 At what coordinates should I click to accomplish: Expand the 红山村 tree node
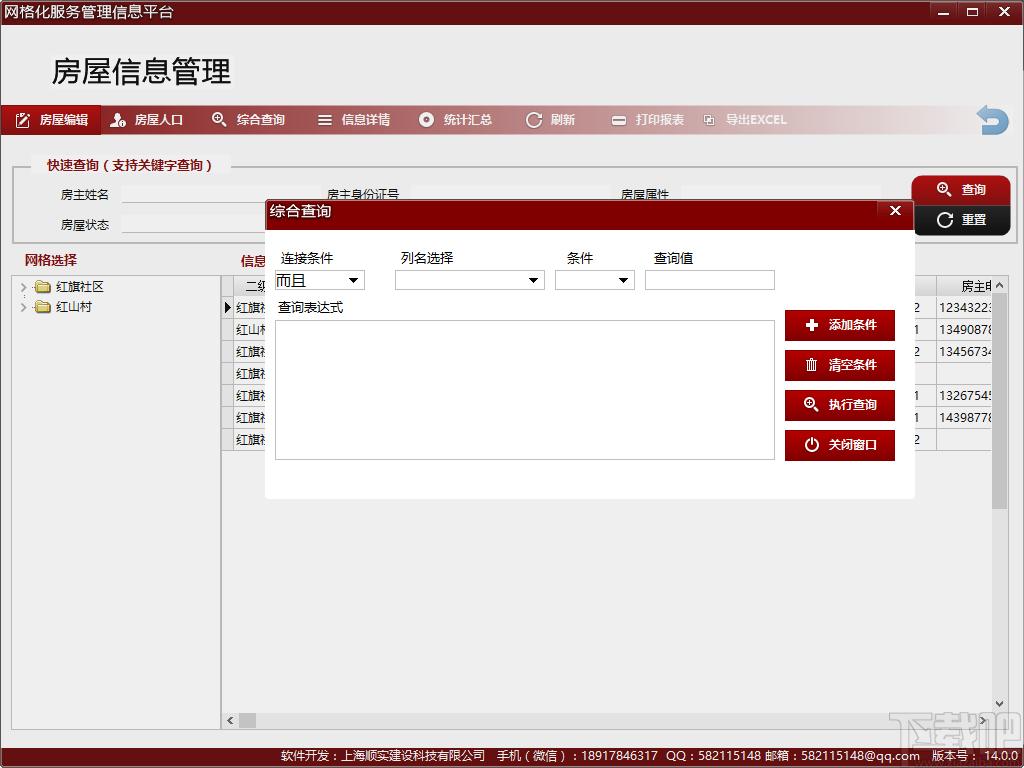[24, 307]
